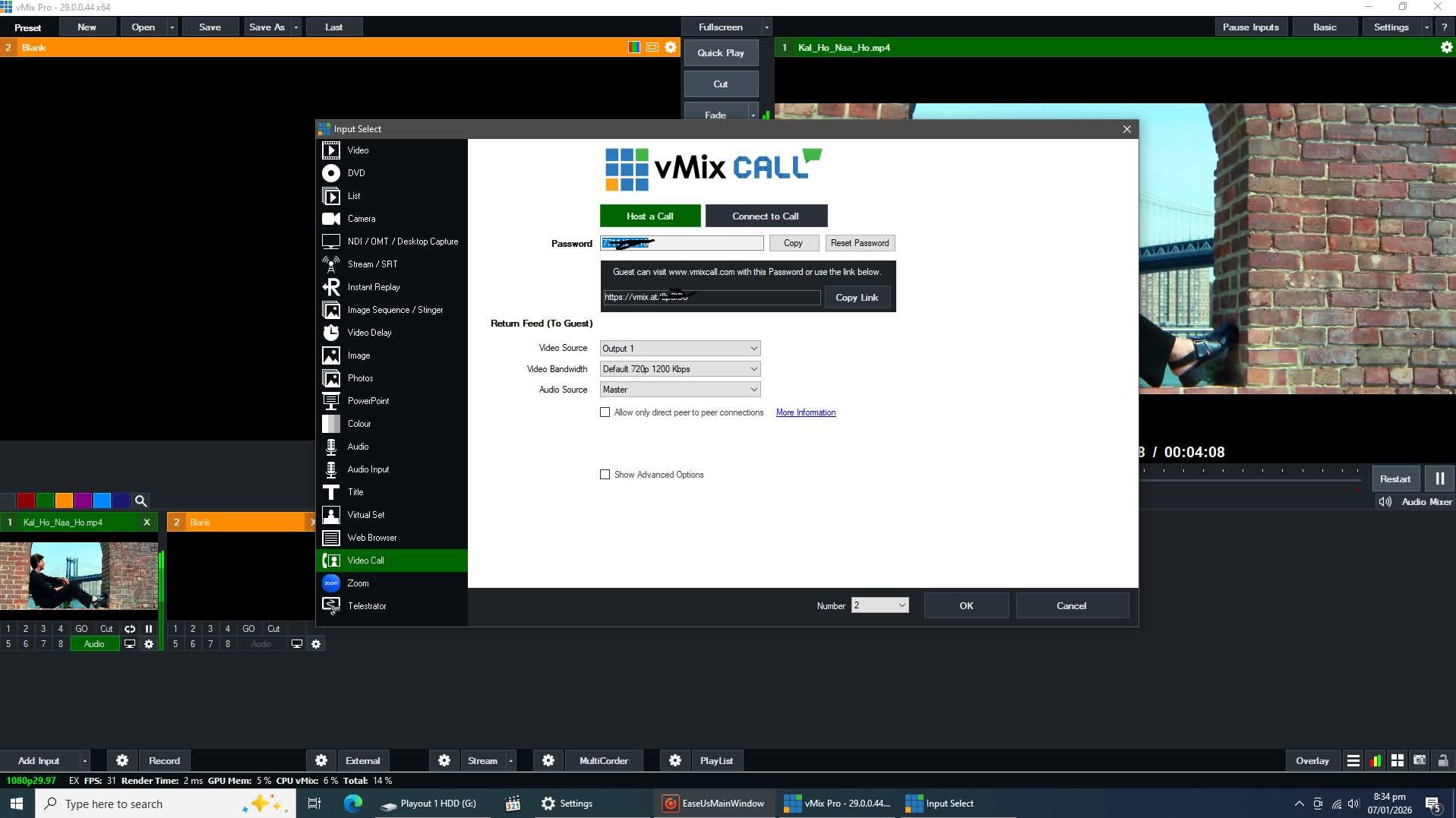Click the input search magnifier icon
Viewport: 1456px width, 818px height.
[141, 501]
